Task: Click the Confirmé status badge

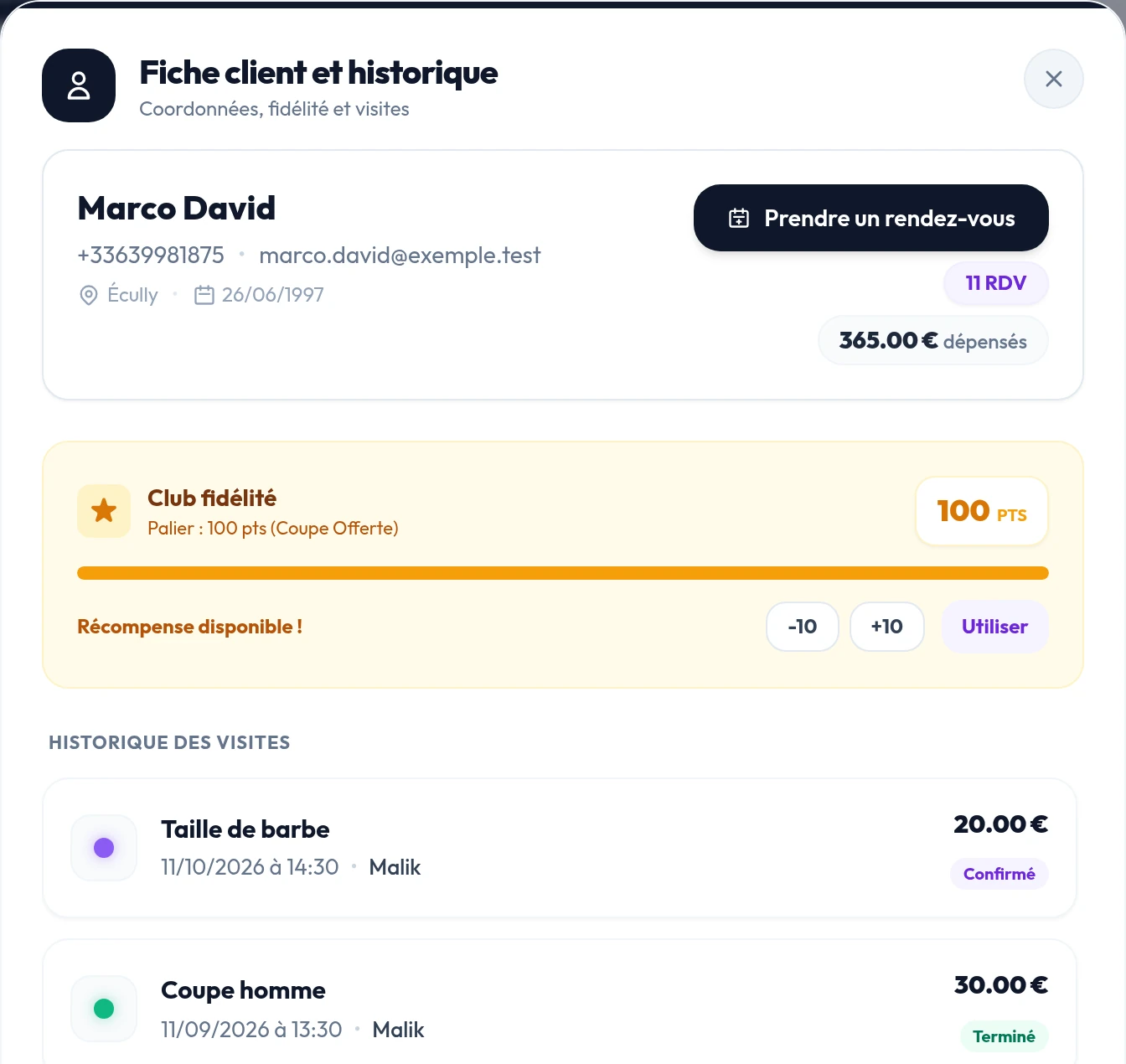Action: (999, 874)
